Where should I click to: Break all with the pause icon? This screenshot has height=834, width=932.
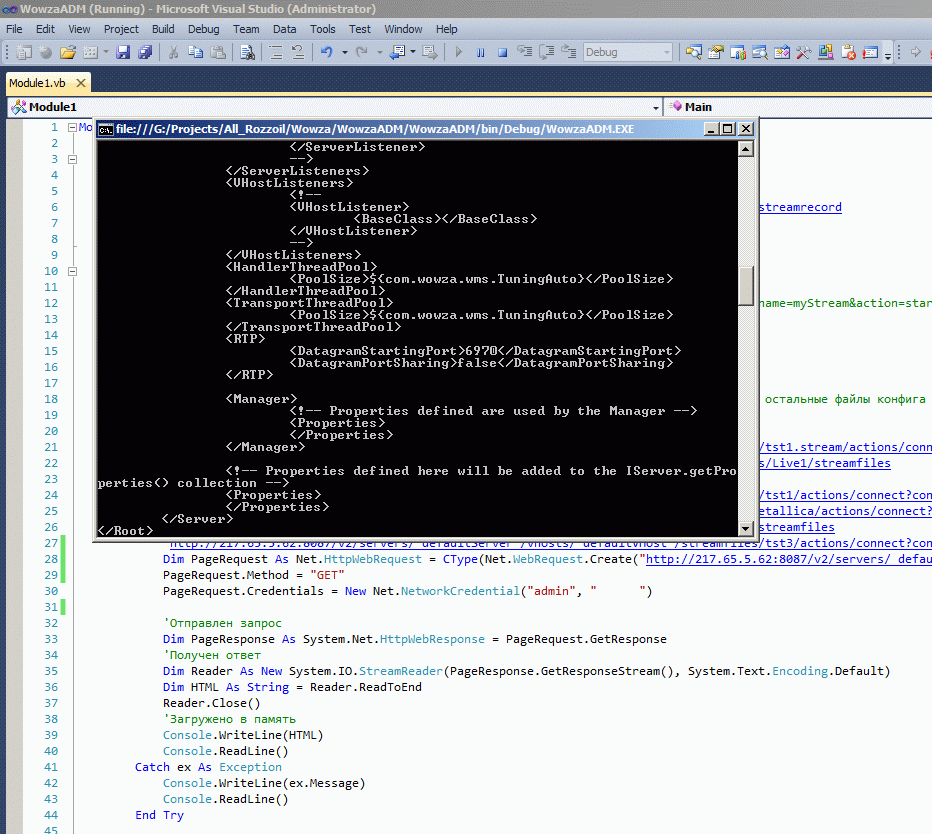tap(480, 52)
